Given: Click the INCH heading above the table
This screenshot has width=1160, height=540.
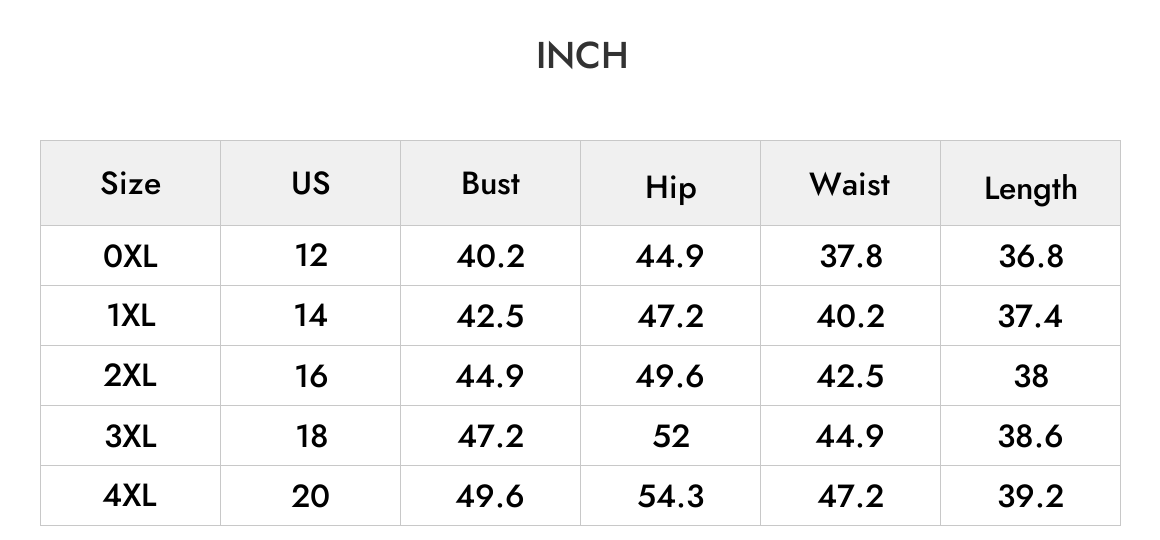Looking at the screenshot, I should [582, 55].
